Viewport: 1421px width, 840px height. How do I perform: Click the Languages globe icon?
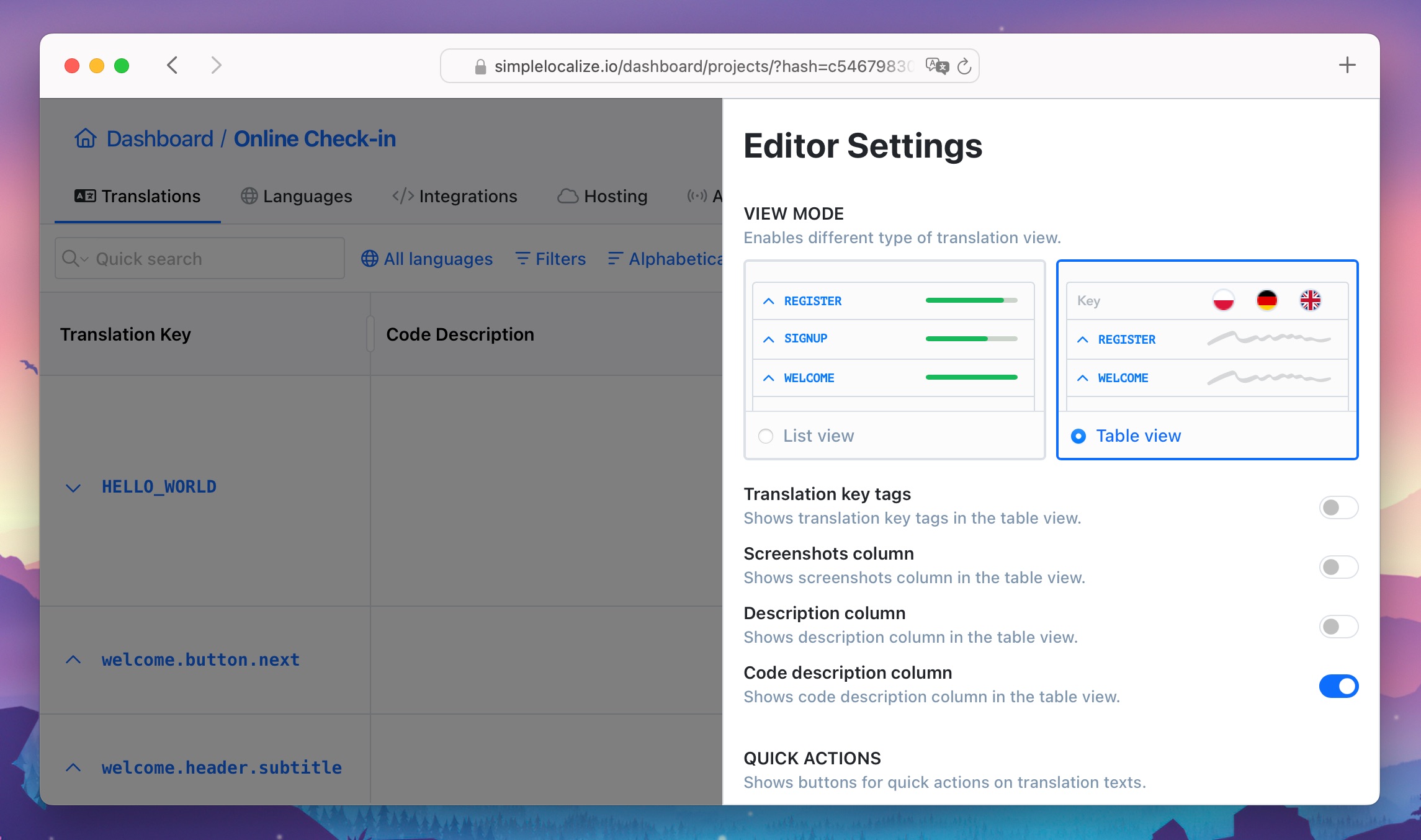(x=248, y=196)
